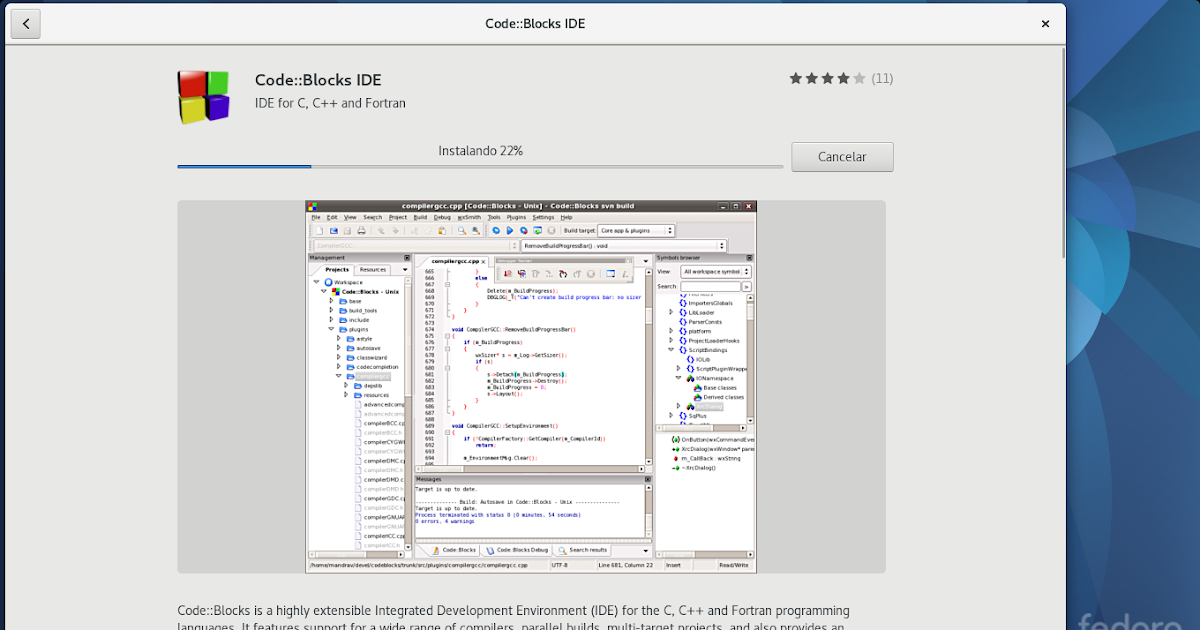Cancel the installation with the Cancelar button
The height and width of the screenshot is (630, 1200).
(x=842, y=157)
